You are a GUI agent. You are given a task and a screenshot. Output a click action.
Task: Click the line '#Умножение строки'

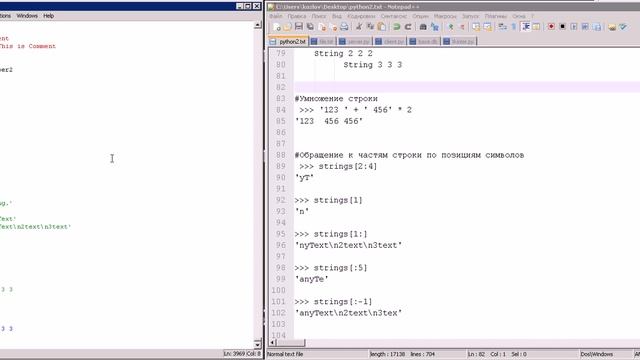click(336, 99)
